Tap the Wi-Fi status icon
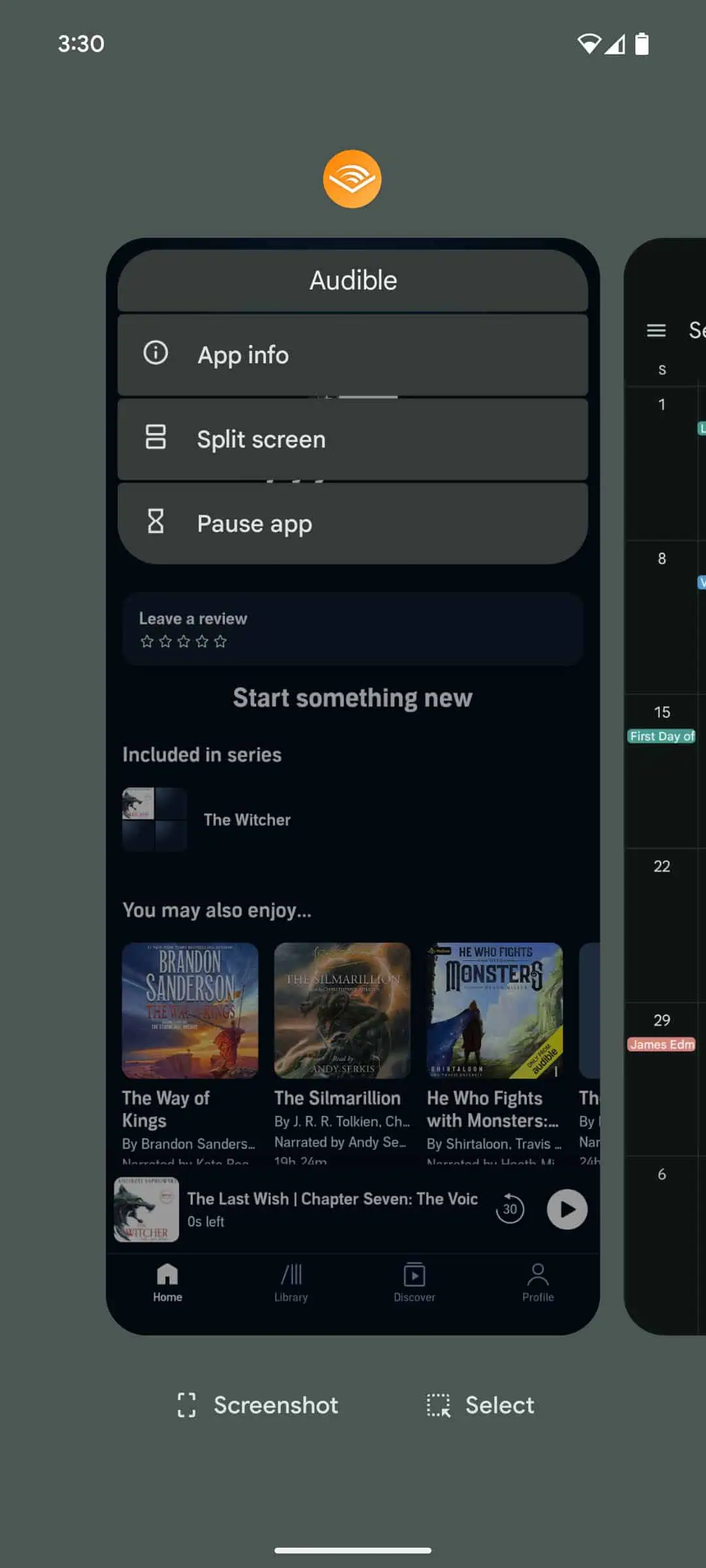The width and height of the screenshot is (706, 1568). pos(589,44)
